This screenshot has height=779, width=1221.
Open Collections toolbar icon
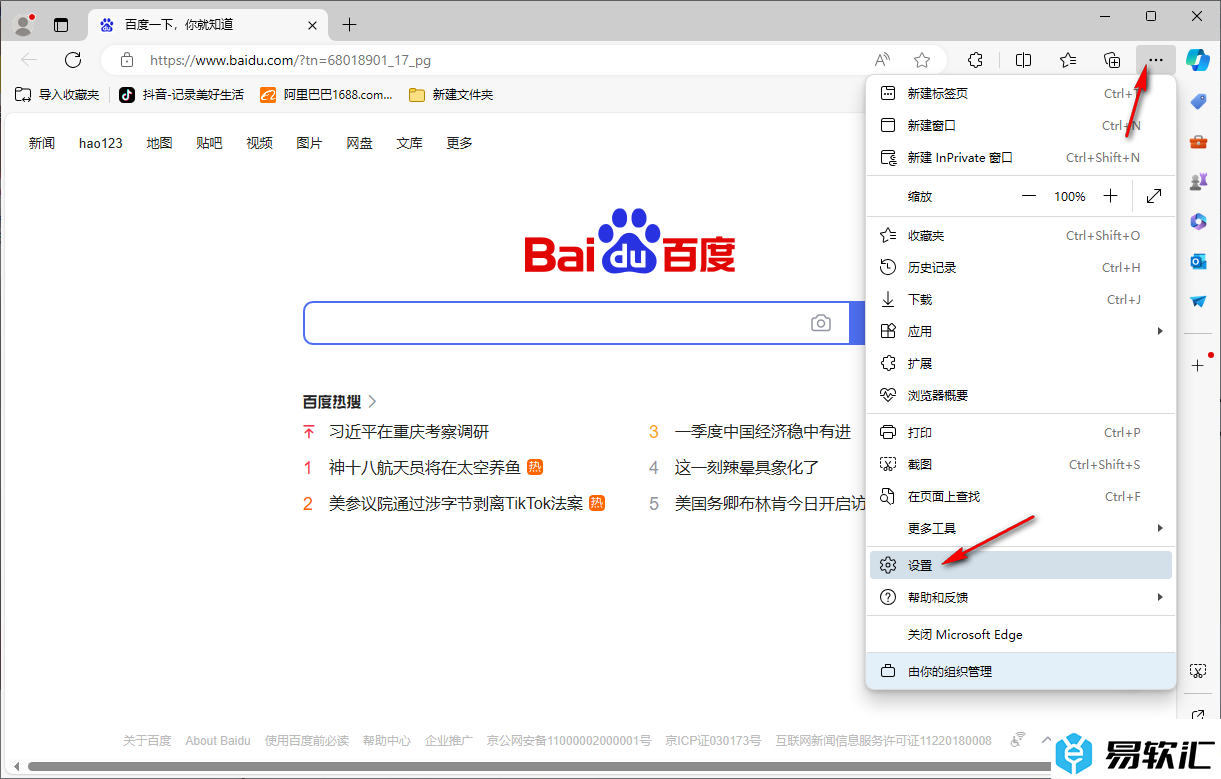click(x=1112, y=60)
